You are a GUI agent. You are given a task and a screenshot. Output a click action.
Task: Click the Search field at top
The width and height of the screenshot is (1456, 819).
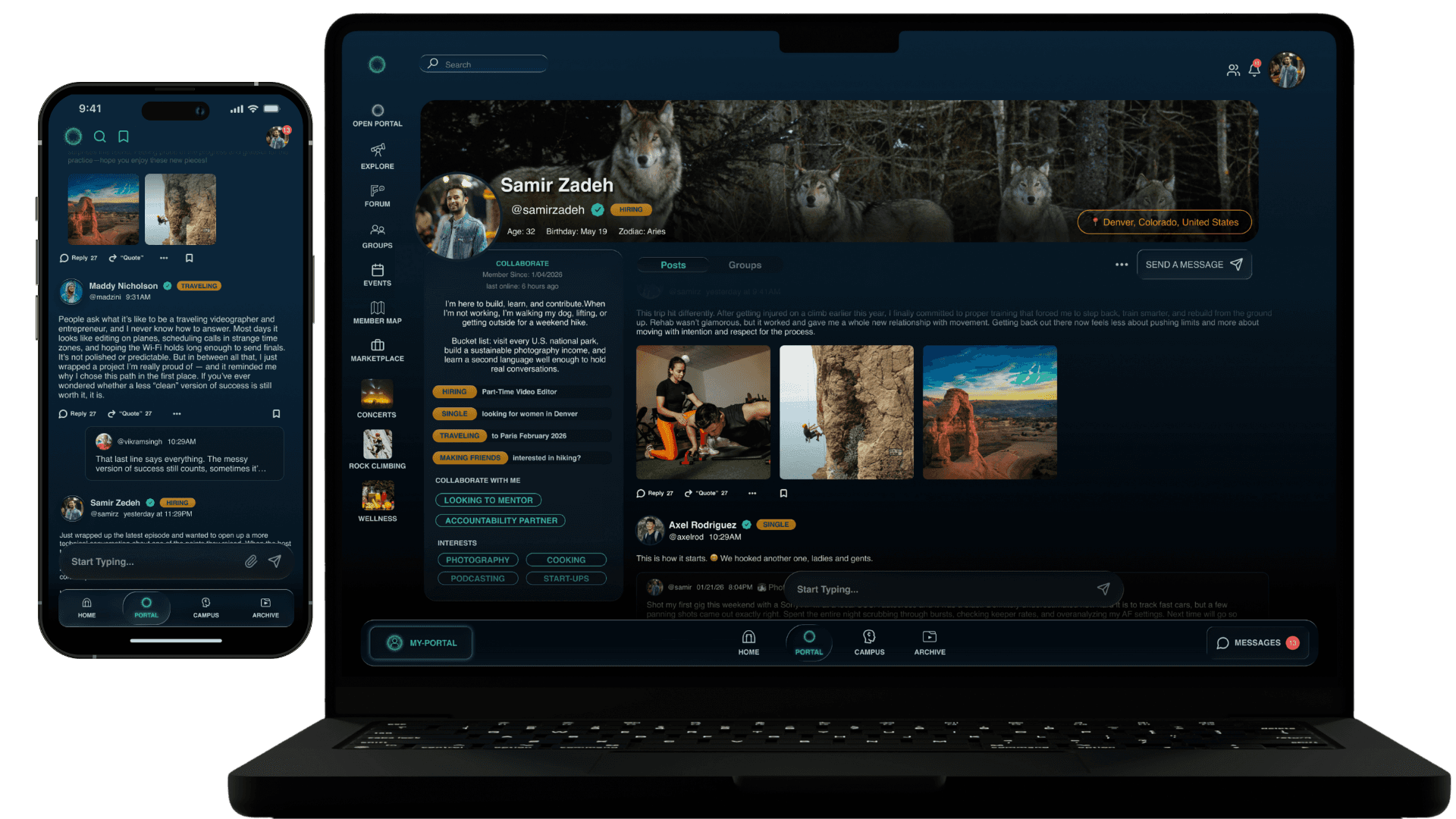(x=485, y=64)
